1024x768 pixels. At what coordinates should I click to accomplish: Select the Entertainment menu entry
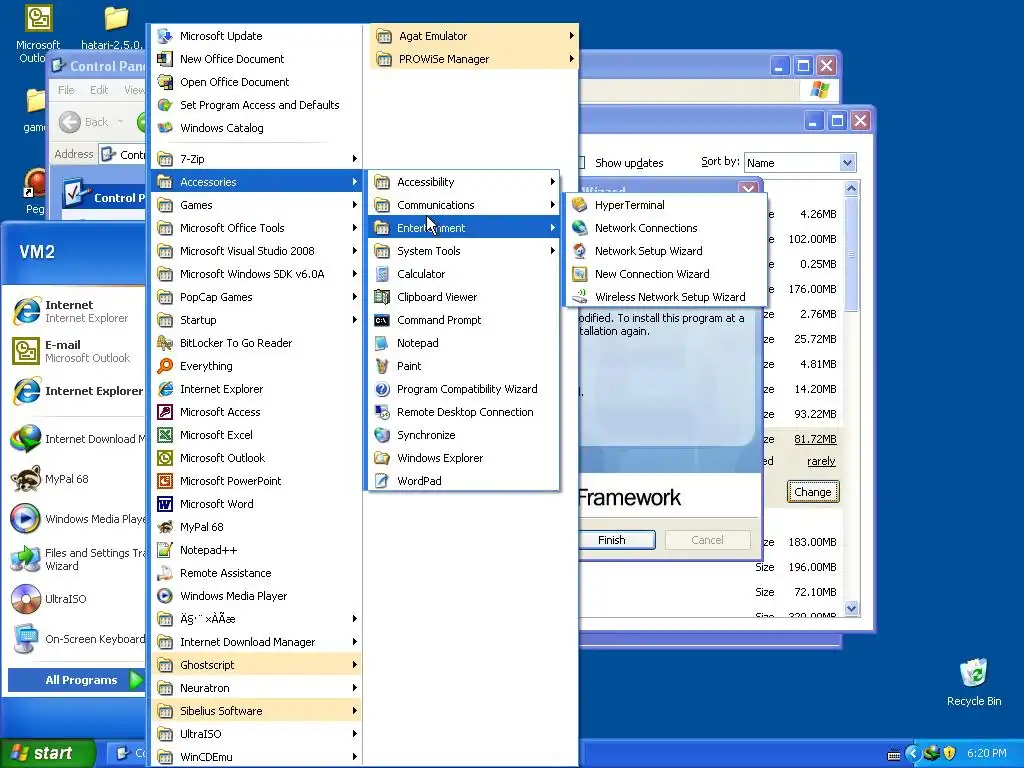(x=464, y=228)
